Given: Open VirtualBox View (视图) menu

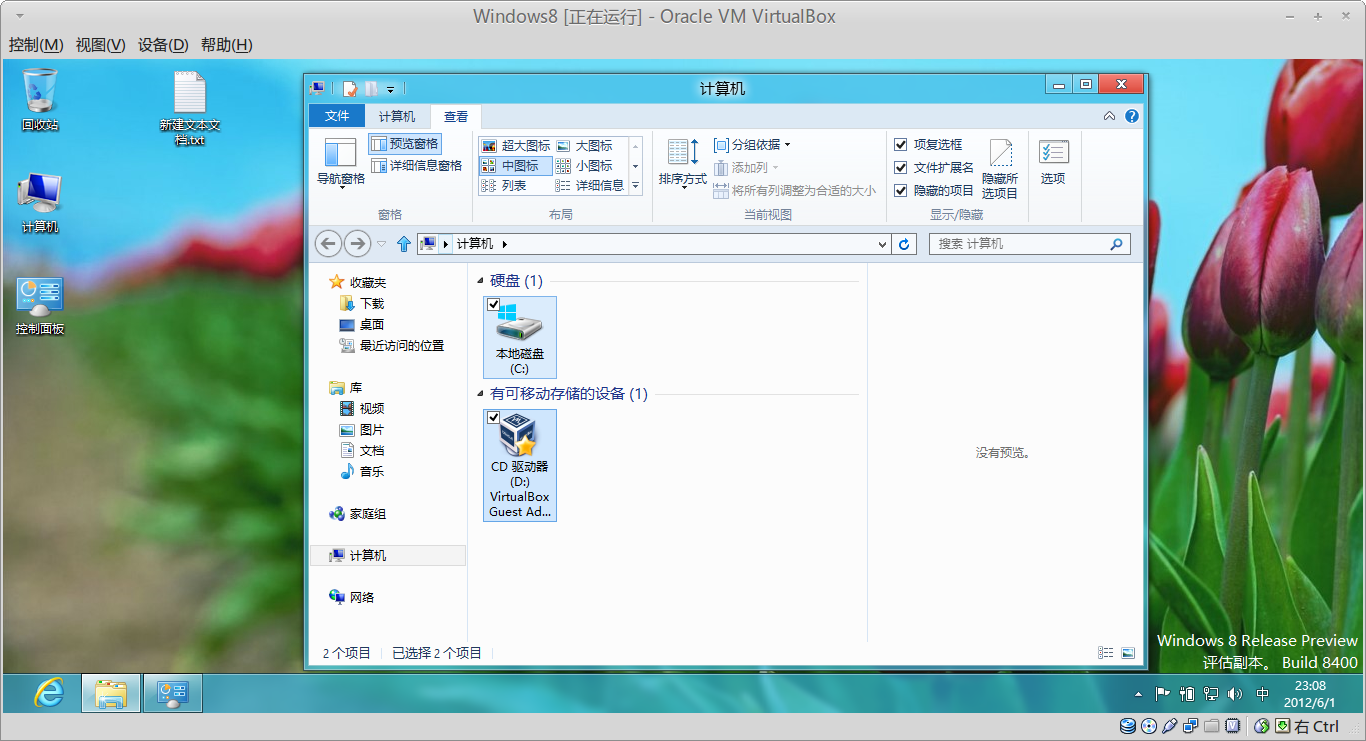Looking at the screenshot, I should point(101,45).
